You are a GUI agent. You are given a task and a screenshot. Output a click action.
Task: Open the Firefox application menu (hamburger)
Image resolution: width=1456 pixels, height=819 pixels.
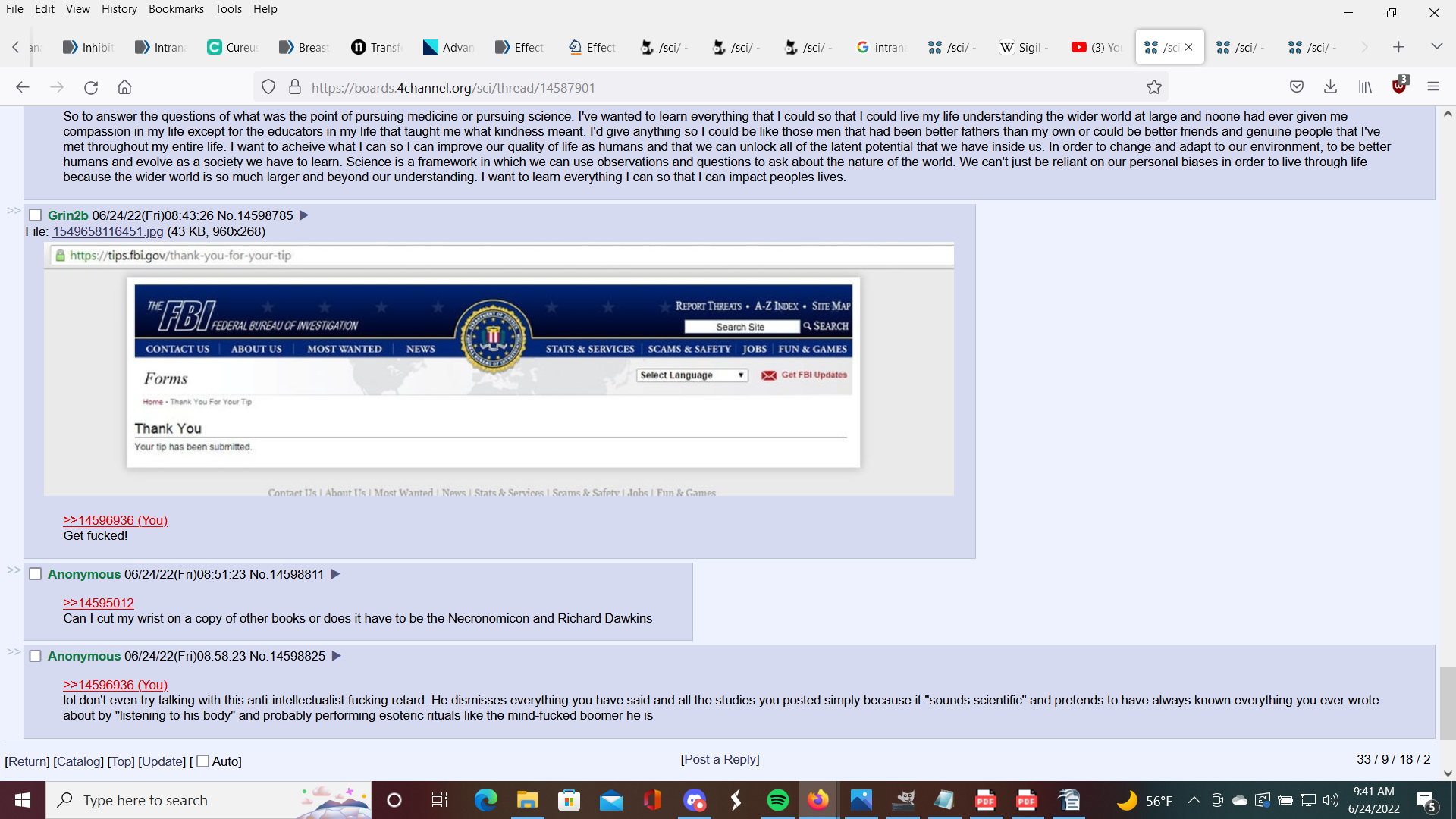[1432, 87]
